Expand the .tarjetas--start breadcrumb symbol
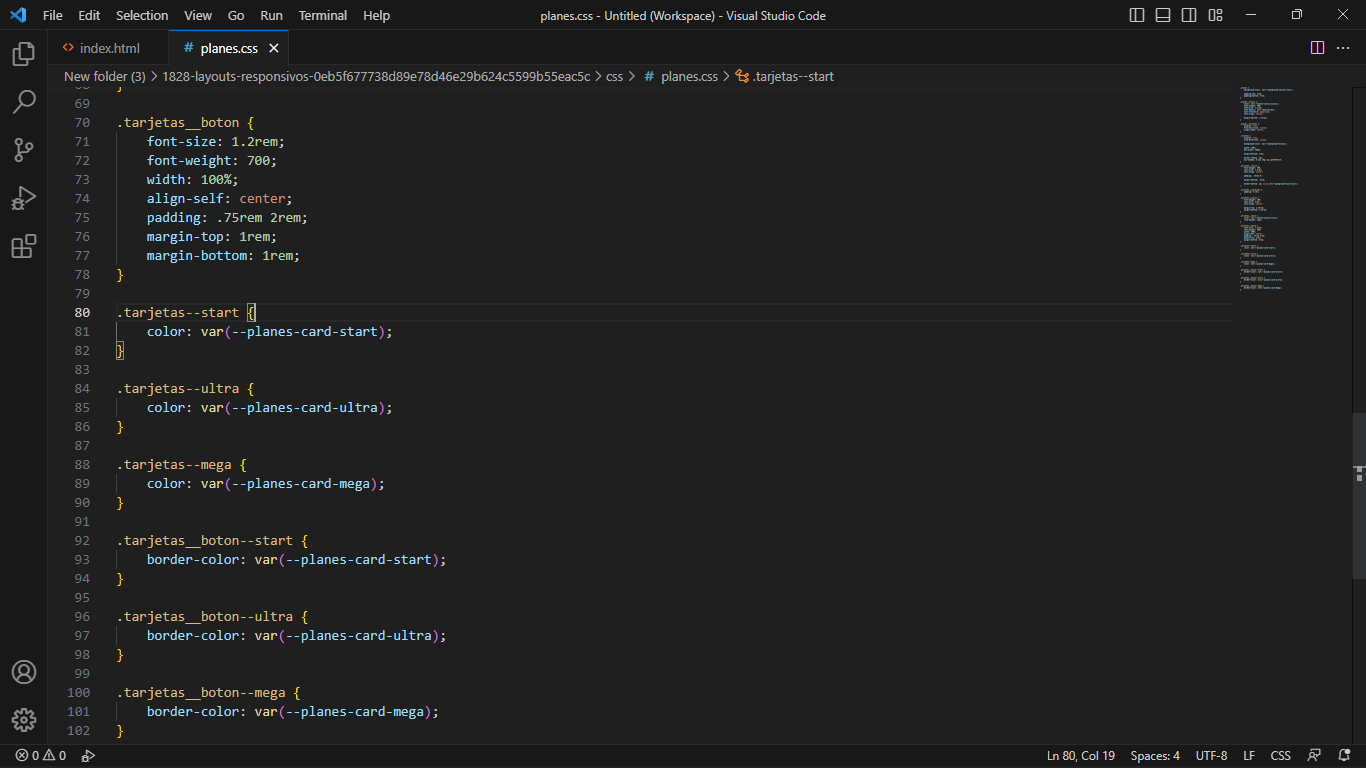Image resolution: width=1366 pixels, height=768 pixels. [792, 76]
